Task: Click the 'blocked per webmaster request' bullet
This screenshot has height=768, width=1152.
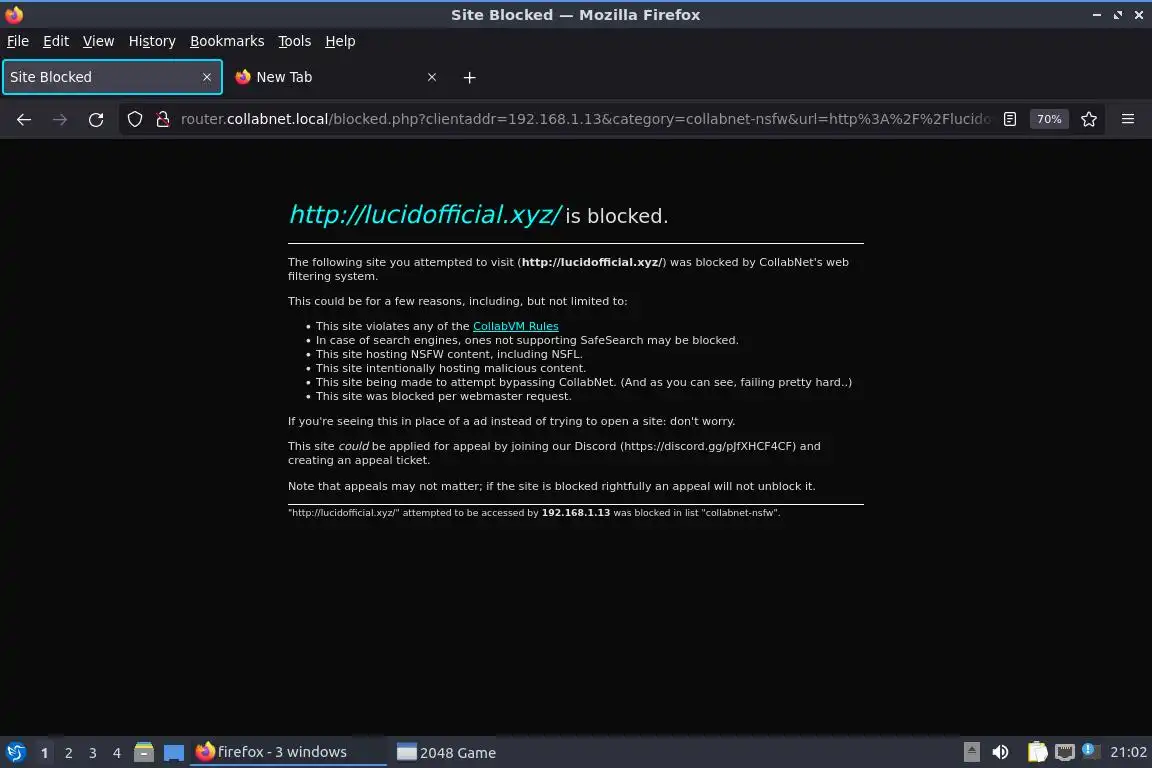Action: (x=443, y=396)
